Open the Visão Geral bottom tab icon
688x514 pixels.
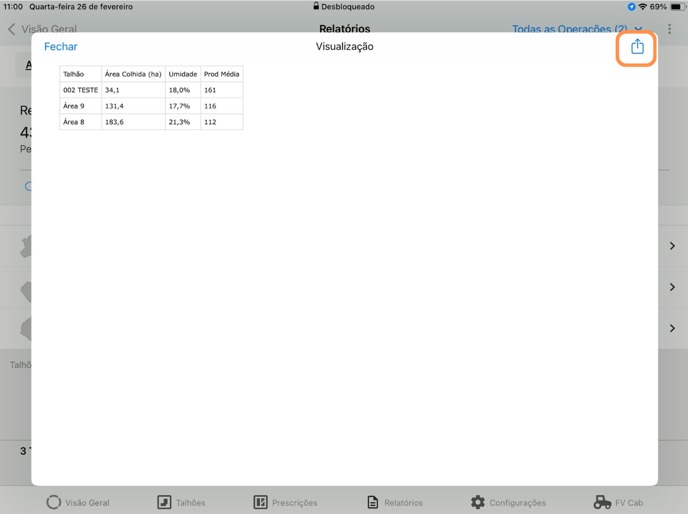click(x=54, y=502)
